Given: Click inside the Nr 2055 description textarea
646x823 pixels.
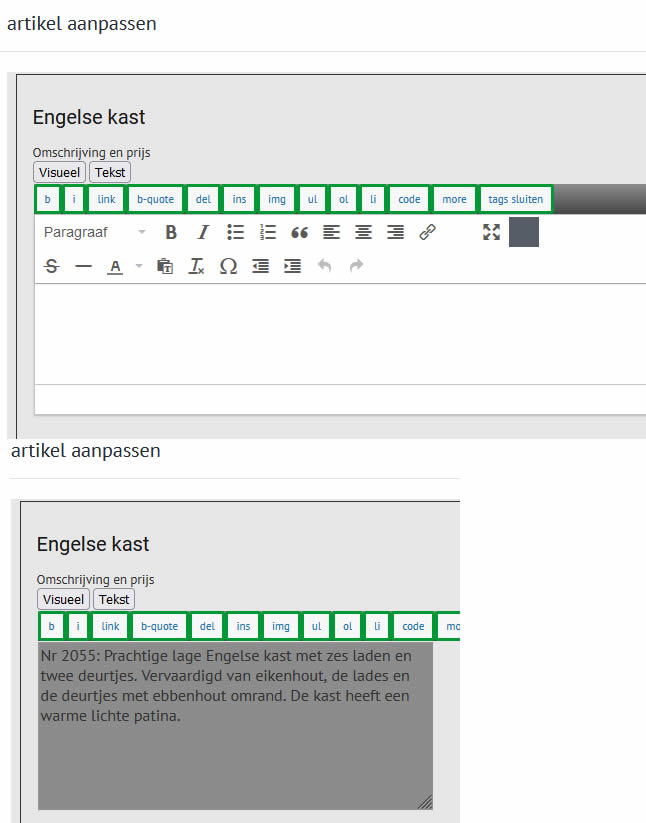Looking at the screenshot, I should tap(236, 726).
